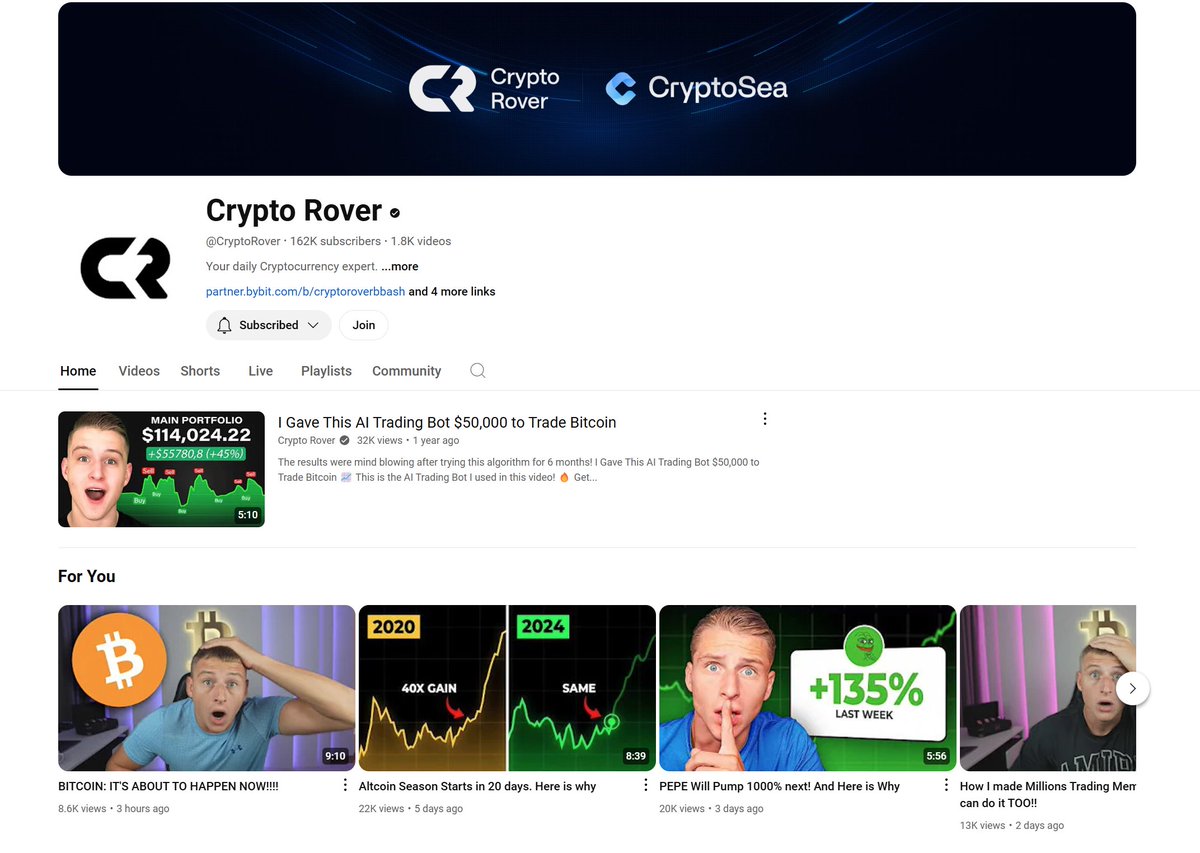Click the verified badge beside Crypto Rover title
Viewport: 1200px width, 853px height.
[395, 213]
